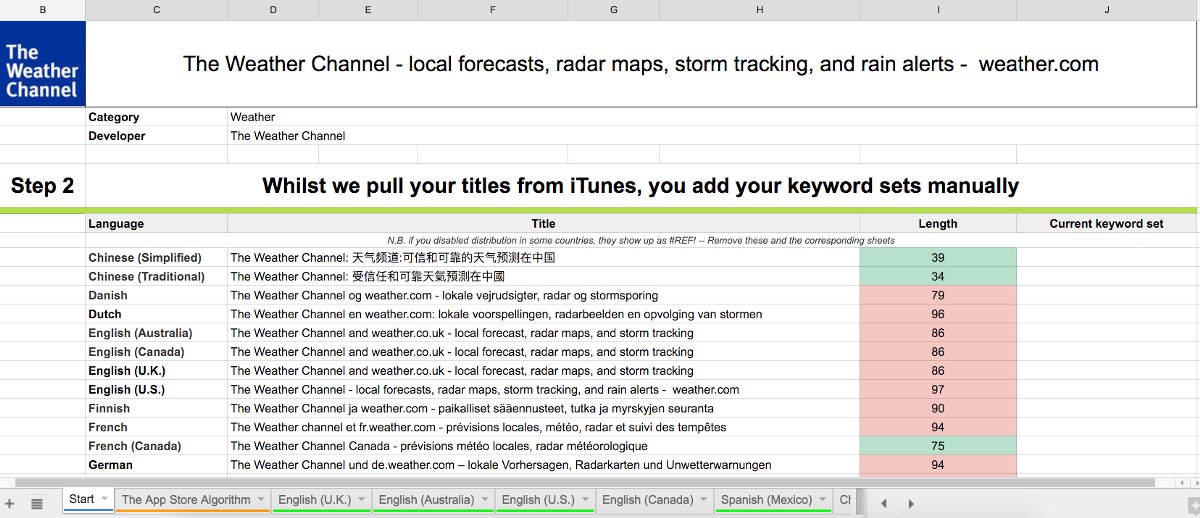
Task: Select column F header
Action: click(x=493, y=10)
